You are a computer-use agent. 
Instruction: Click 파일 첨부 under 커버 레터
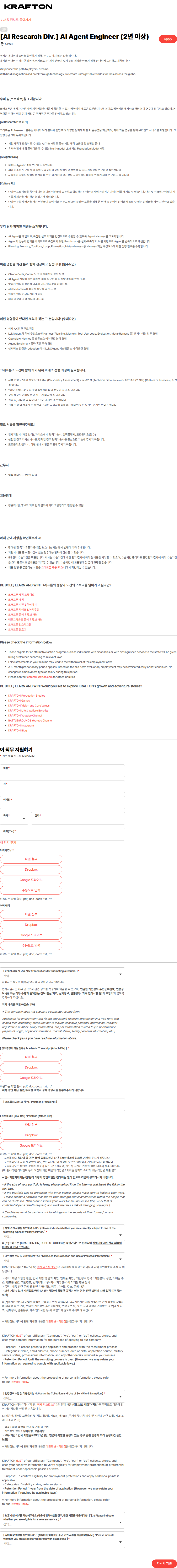click(31, 914)
